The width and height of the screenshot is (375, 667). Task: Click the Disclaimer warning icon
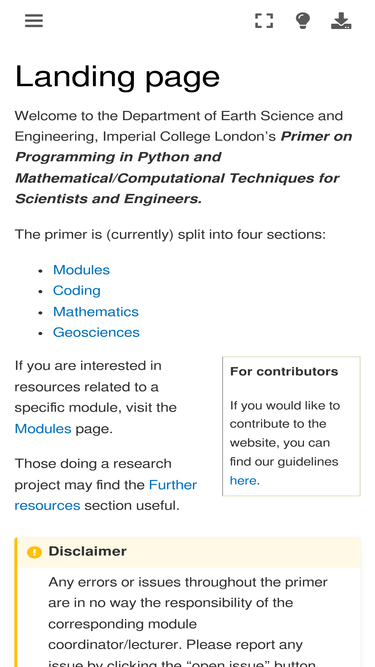(34, 552)
